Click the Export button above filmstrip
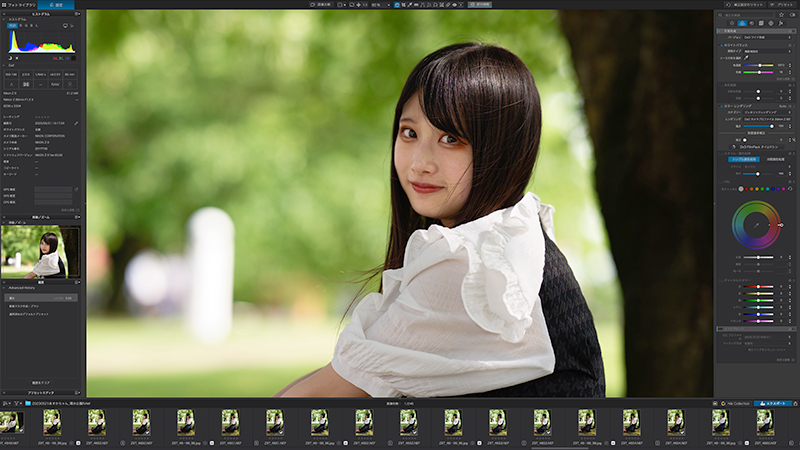This screenshot has height=450, width=800. pyautogui.click(x=773, y=403)
